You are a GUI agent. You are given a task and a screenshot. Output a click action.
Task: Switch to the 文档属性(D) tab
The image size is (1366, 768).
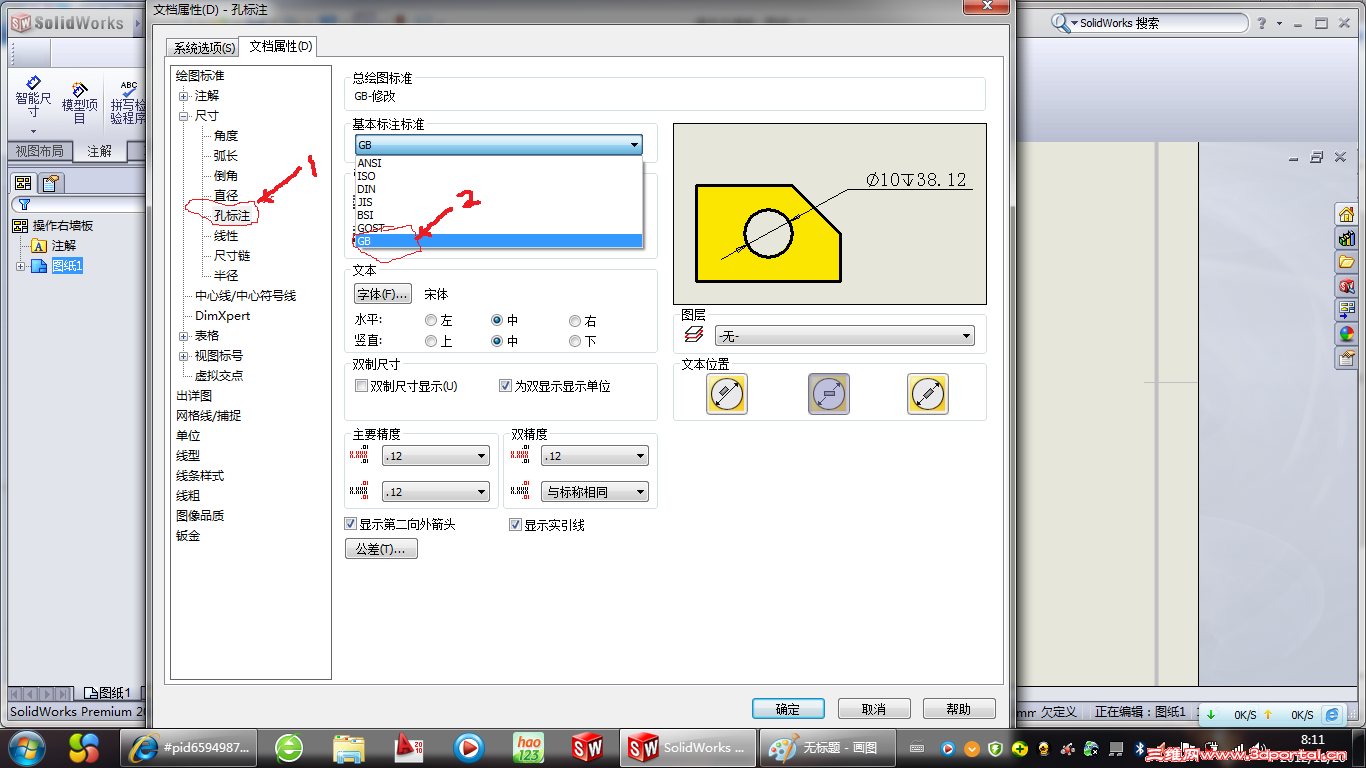(281, 46)
